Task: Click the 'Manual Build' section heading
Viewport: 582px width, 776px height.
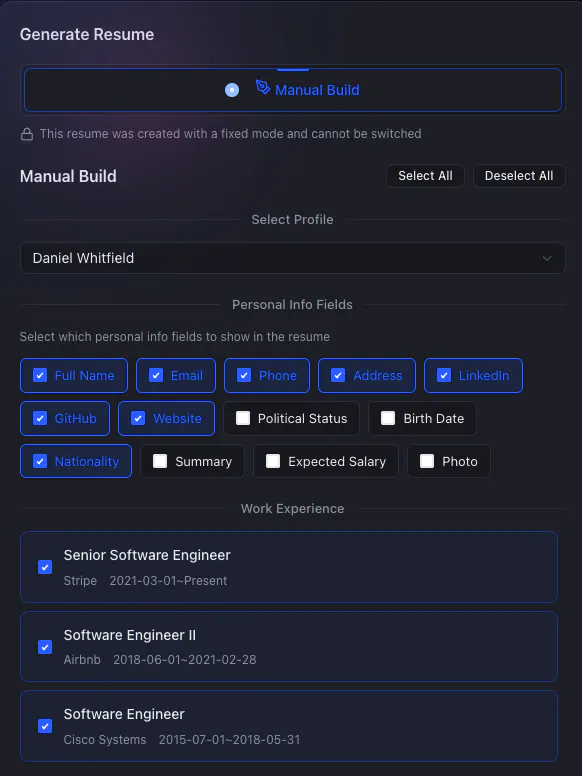Action: 68,176
